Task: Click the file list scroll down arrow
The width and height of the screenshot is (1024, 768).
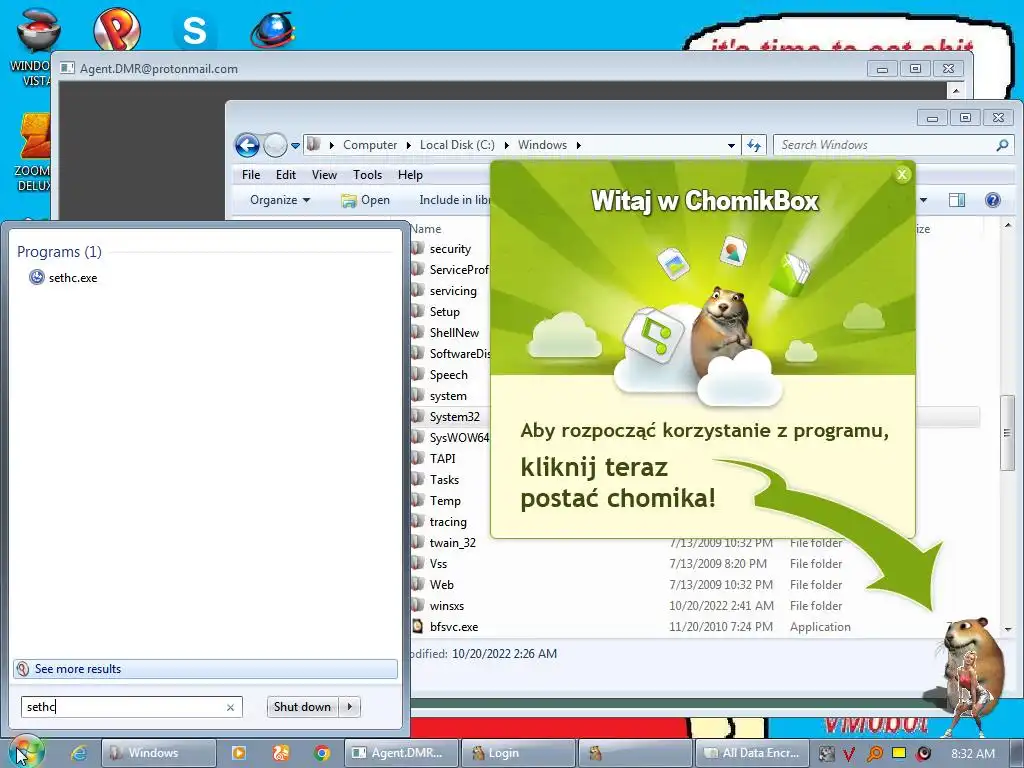Action: (1007, 630)
